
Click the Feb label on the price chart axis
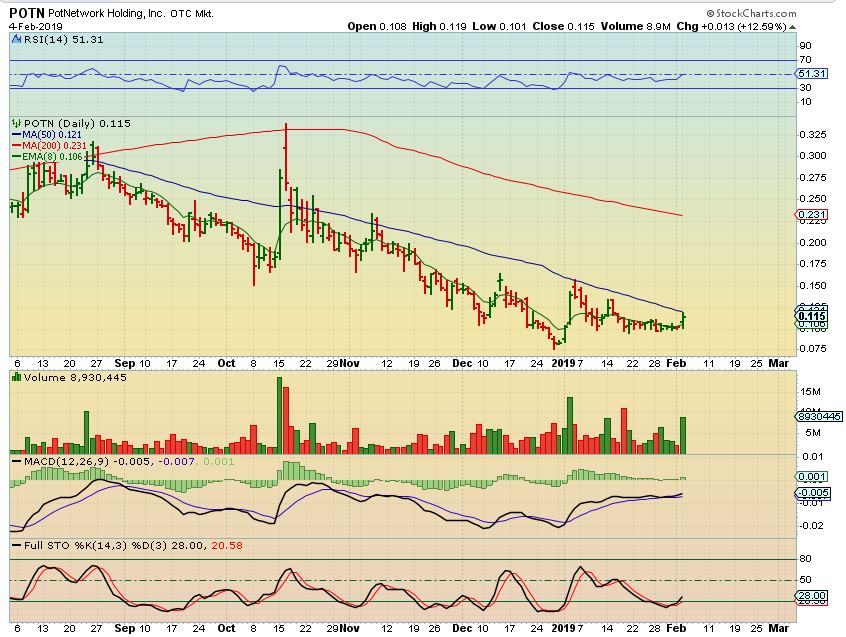(x=676, y=364)
